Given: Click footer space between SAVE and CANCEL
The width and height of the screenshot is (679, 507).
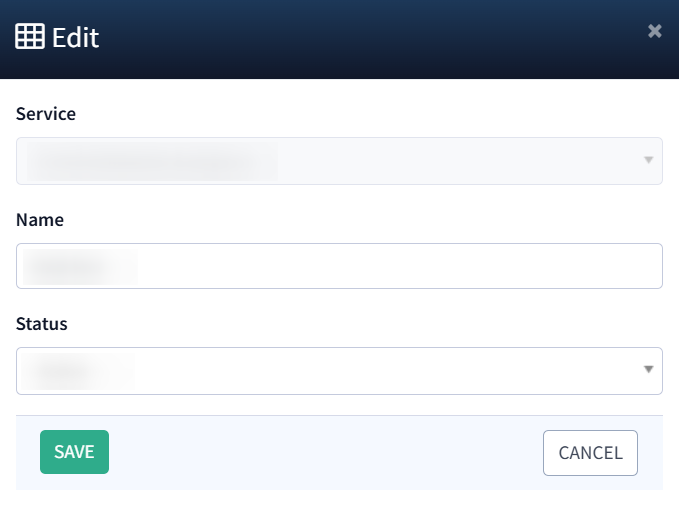Looking at the screenshot, I should (x=325, y=452).
